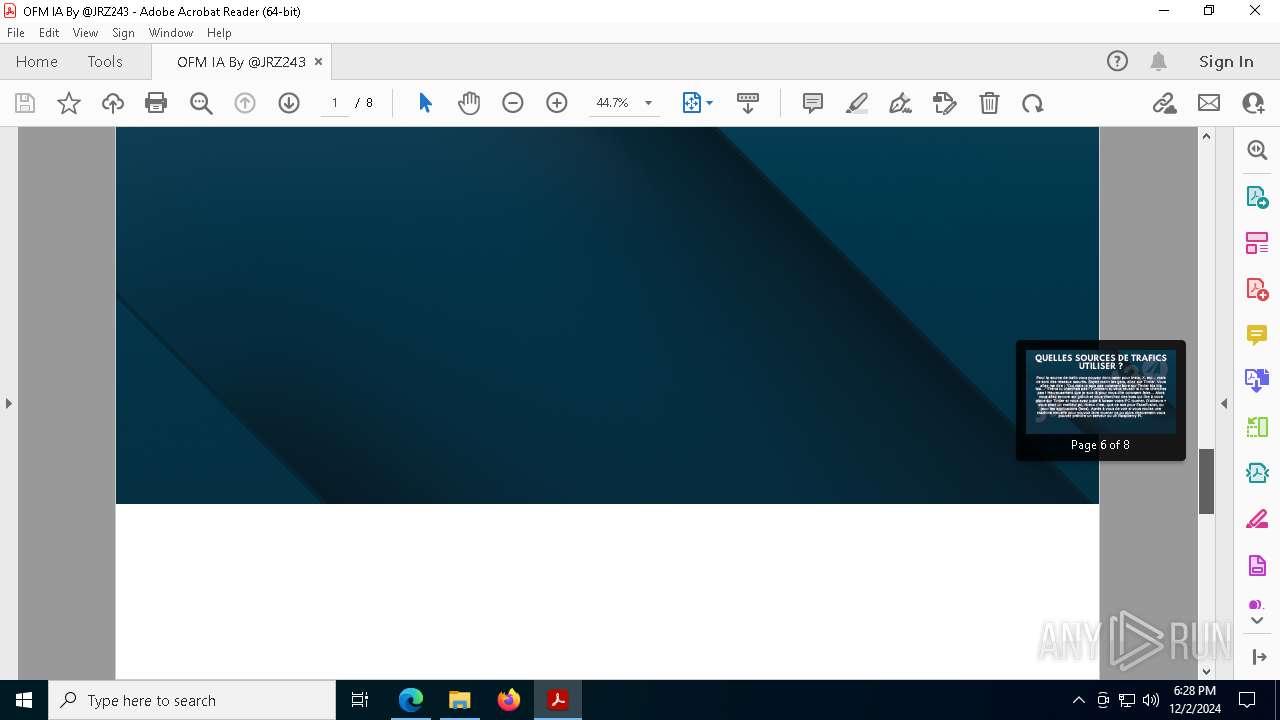The height and width of the screenshot is (720, 1280).
Task: Bookmark file with star icon
Action: (69, 103)
